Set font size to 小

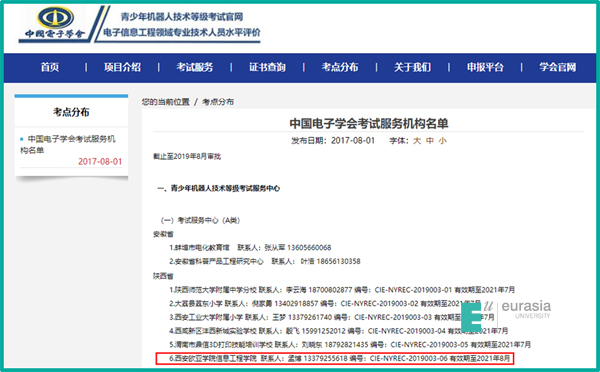(442, 141)
